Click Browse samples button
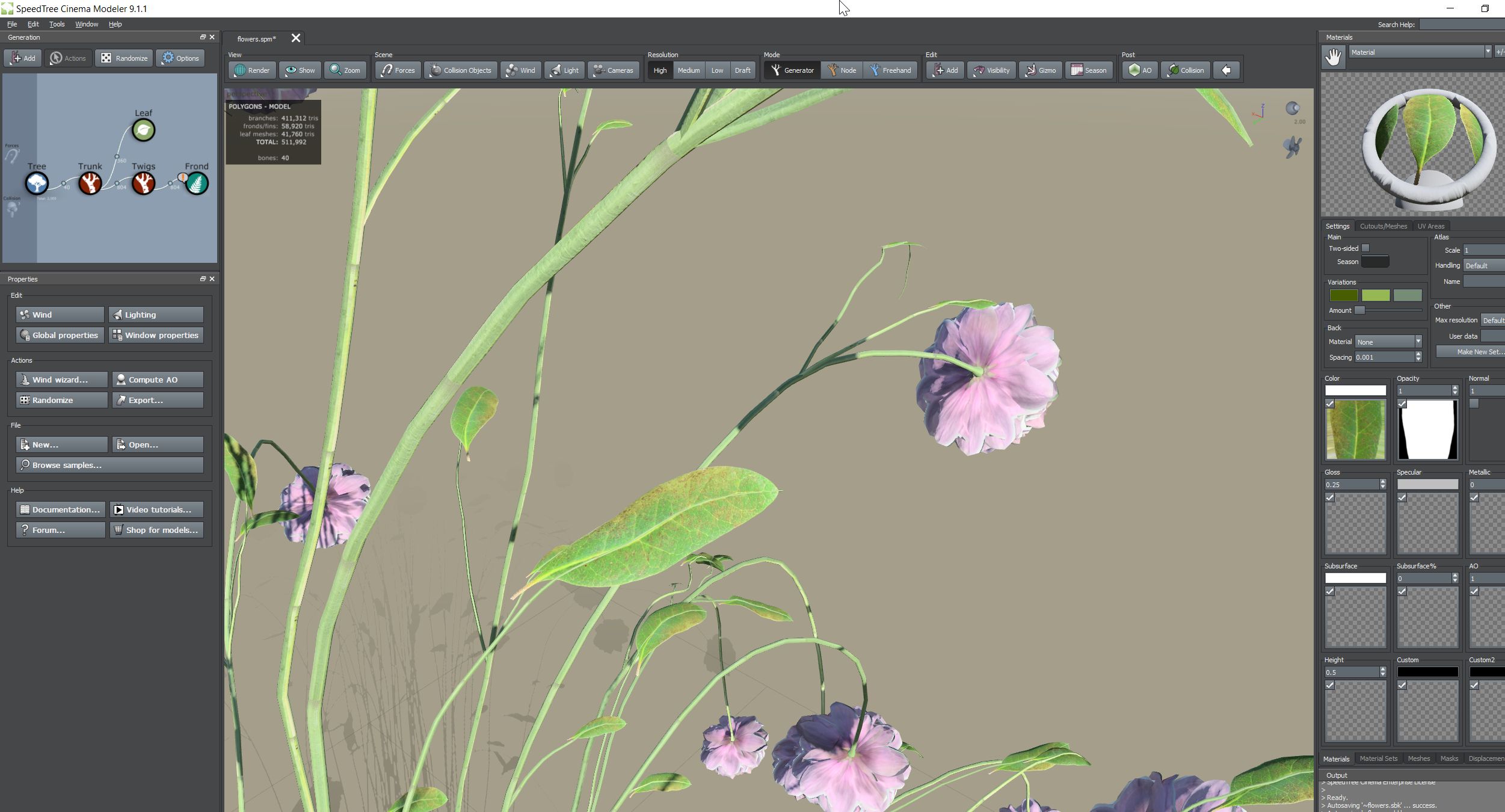1505x812 pixels. (x=109, y=465)
